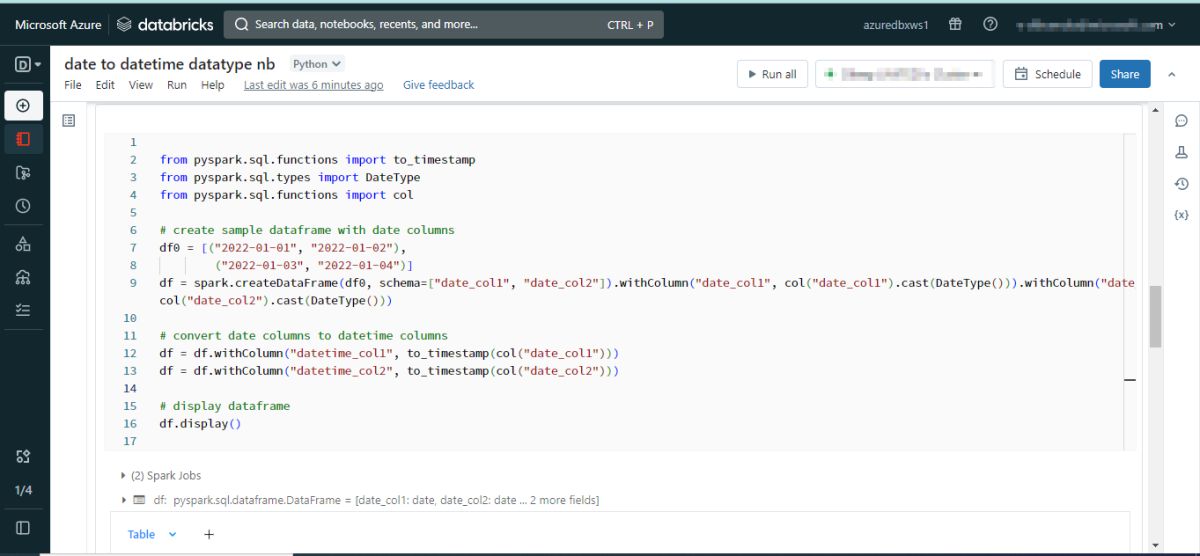Click the blue Share button
The image size is (1200, 556).
[1125, 74]
